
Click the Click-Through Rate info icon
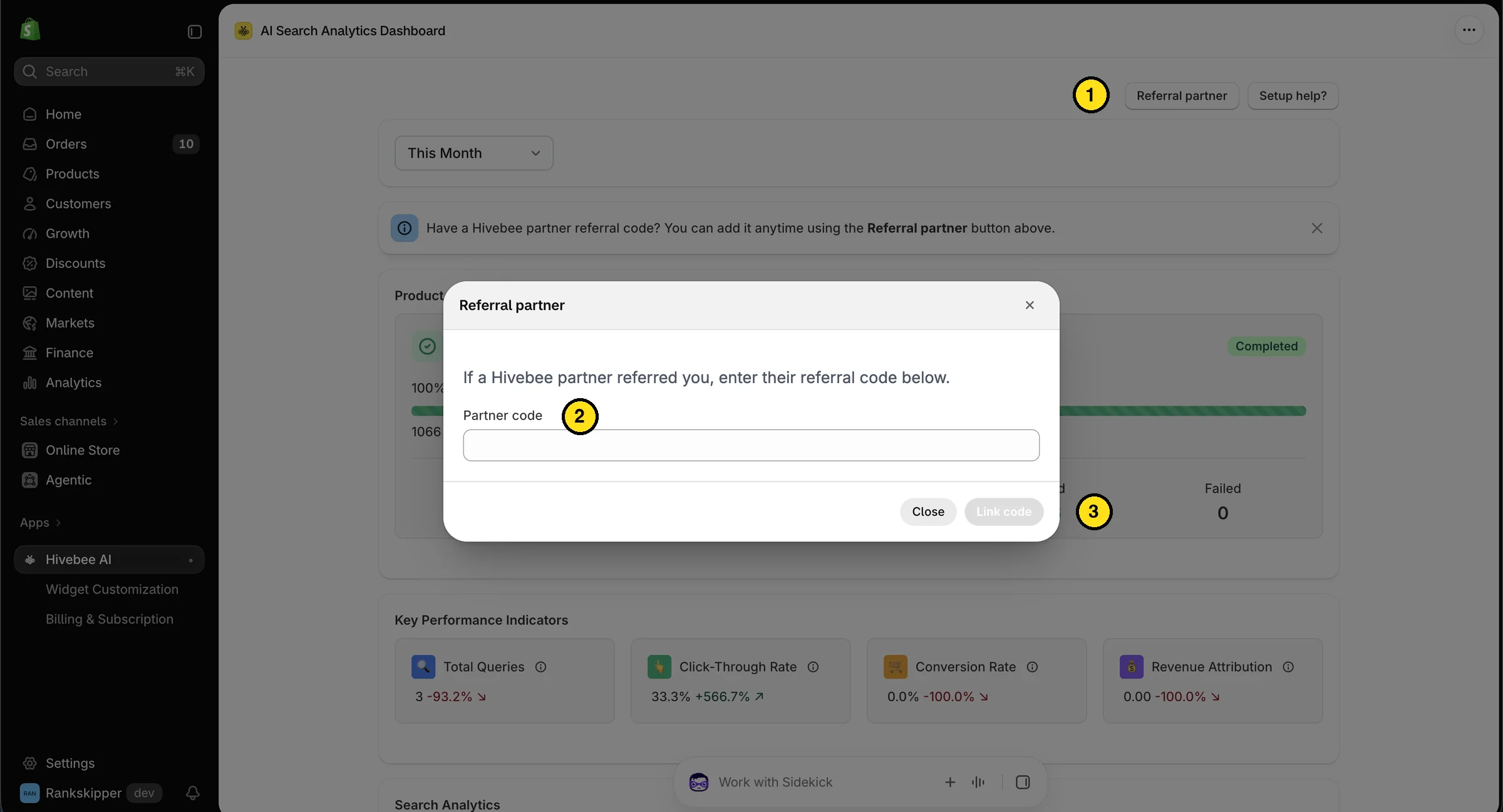[813, 667]
